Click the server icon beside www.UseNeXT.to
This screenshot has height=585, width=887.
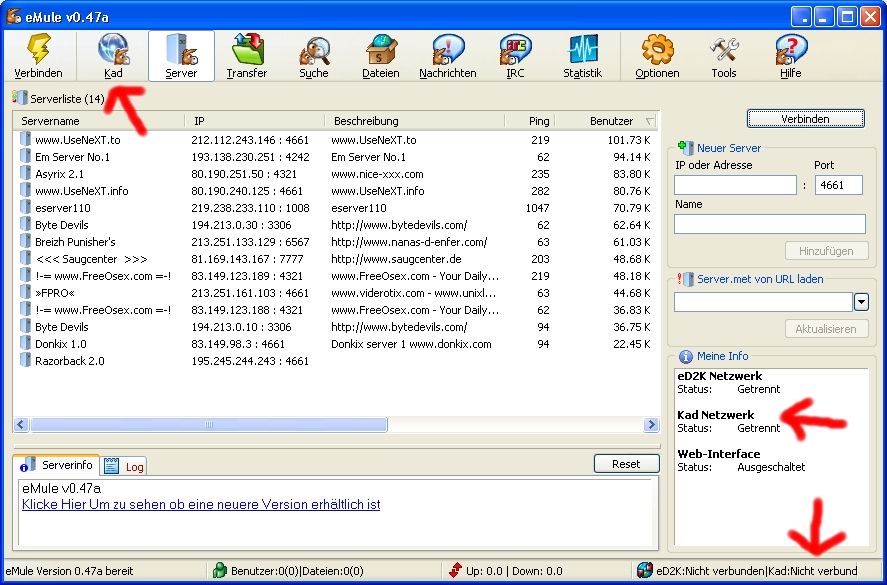click(25, 139)
